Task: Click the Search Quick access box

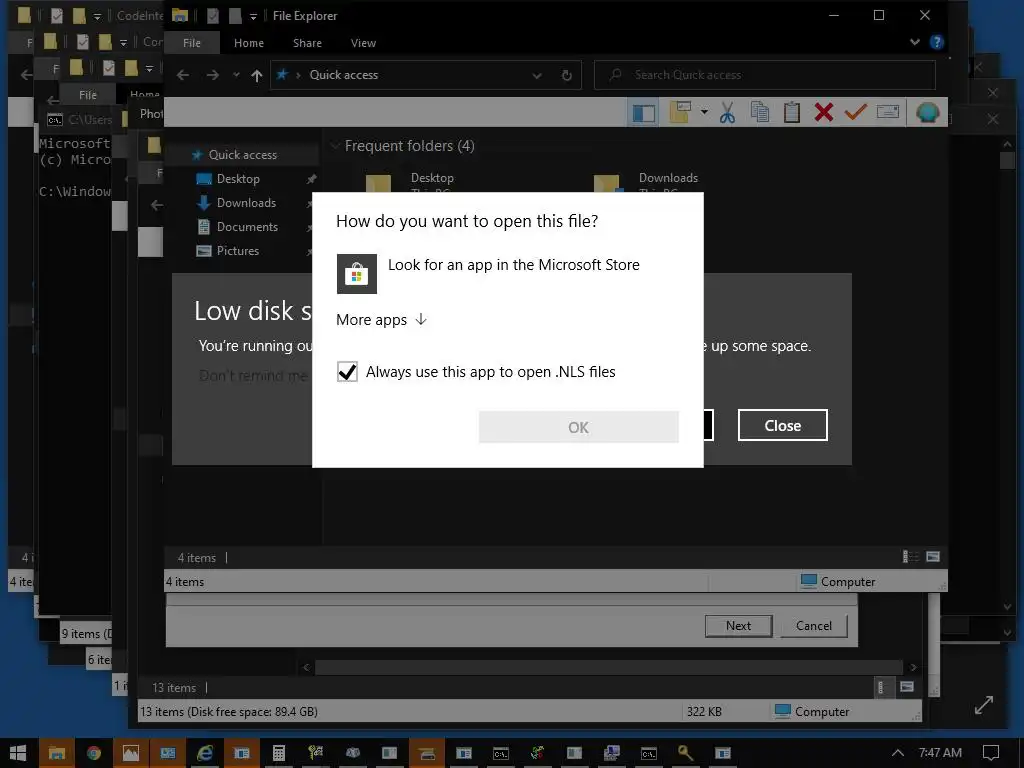Action: click(x=765, y=75)
